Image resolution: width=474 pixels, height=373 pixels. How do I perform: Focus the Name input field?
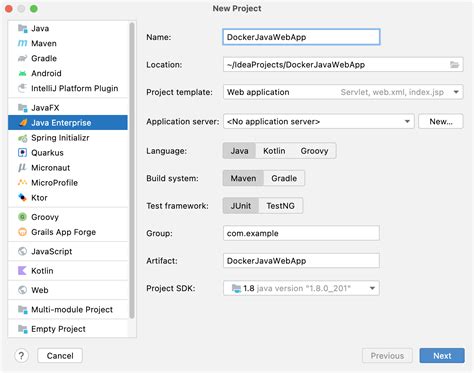(301, 37)
